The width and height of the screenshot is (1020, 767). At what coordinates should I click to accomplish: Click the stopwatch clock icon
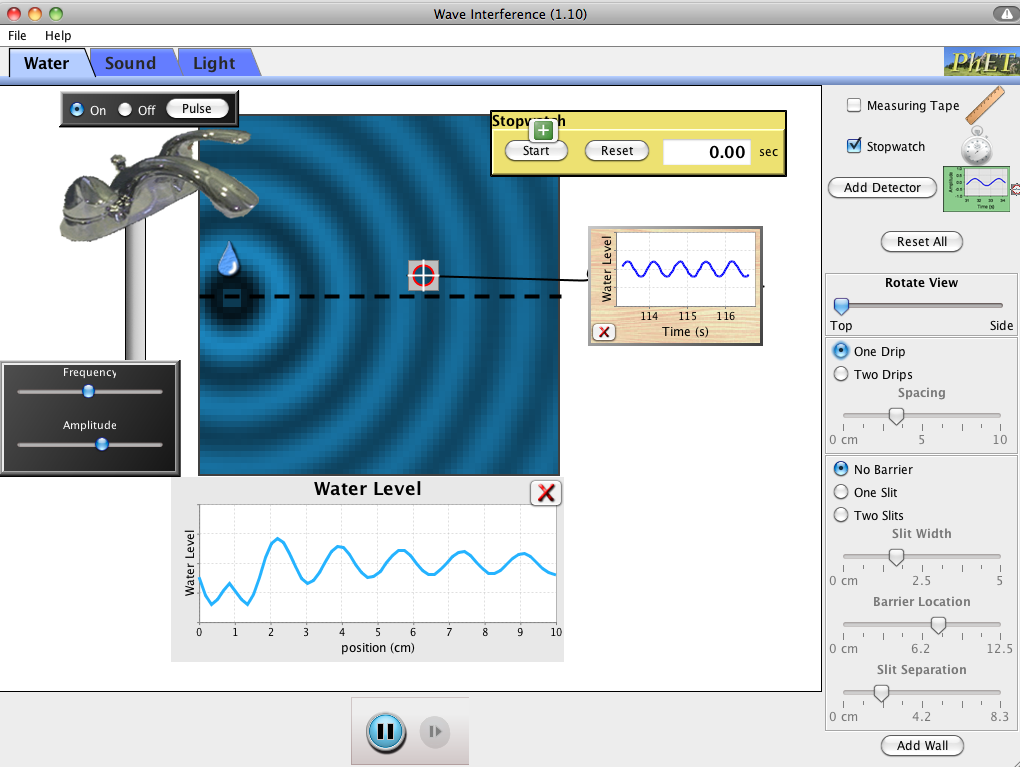coord(975,148)
